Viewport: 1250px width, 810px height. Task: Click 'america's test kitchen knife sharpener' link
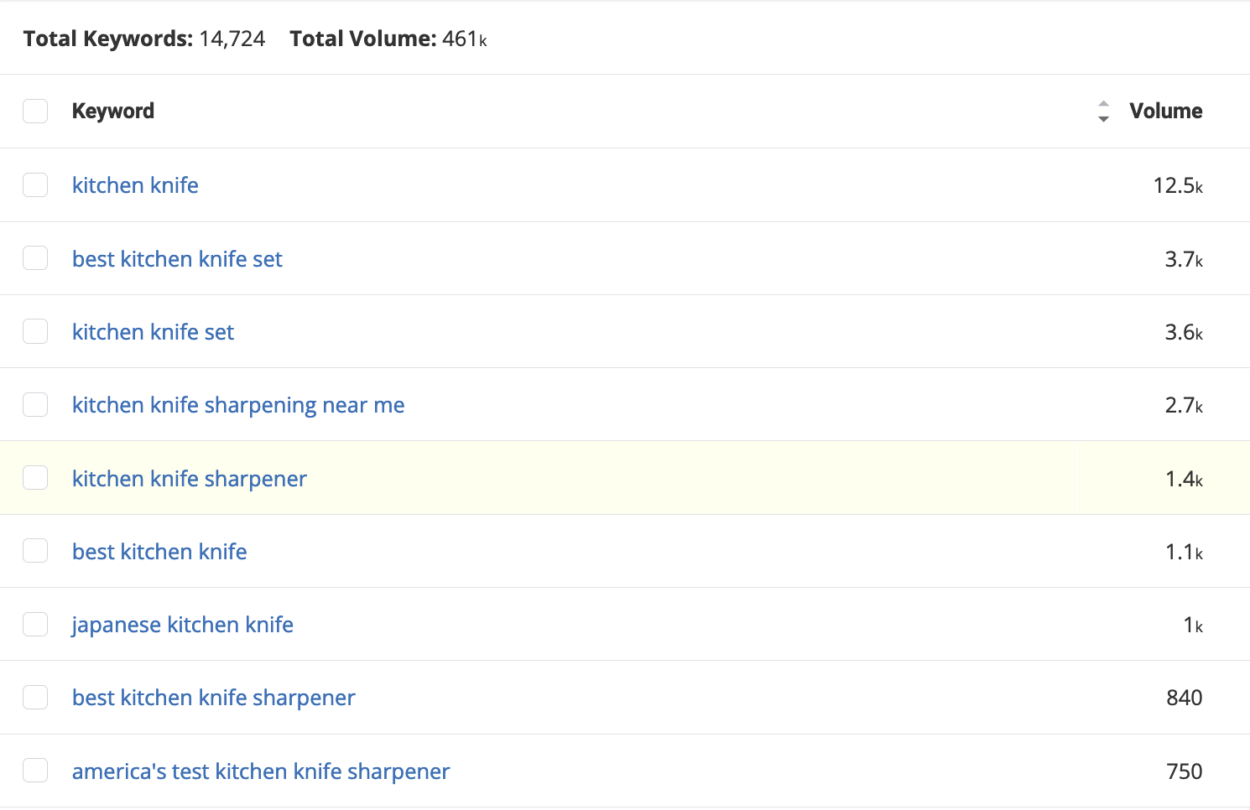(x=260, y=772)
